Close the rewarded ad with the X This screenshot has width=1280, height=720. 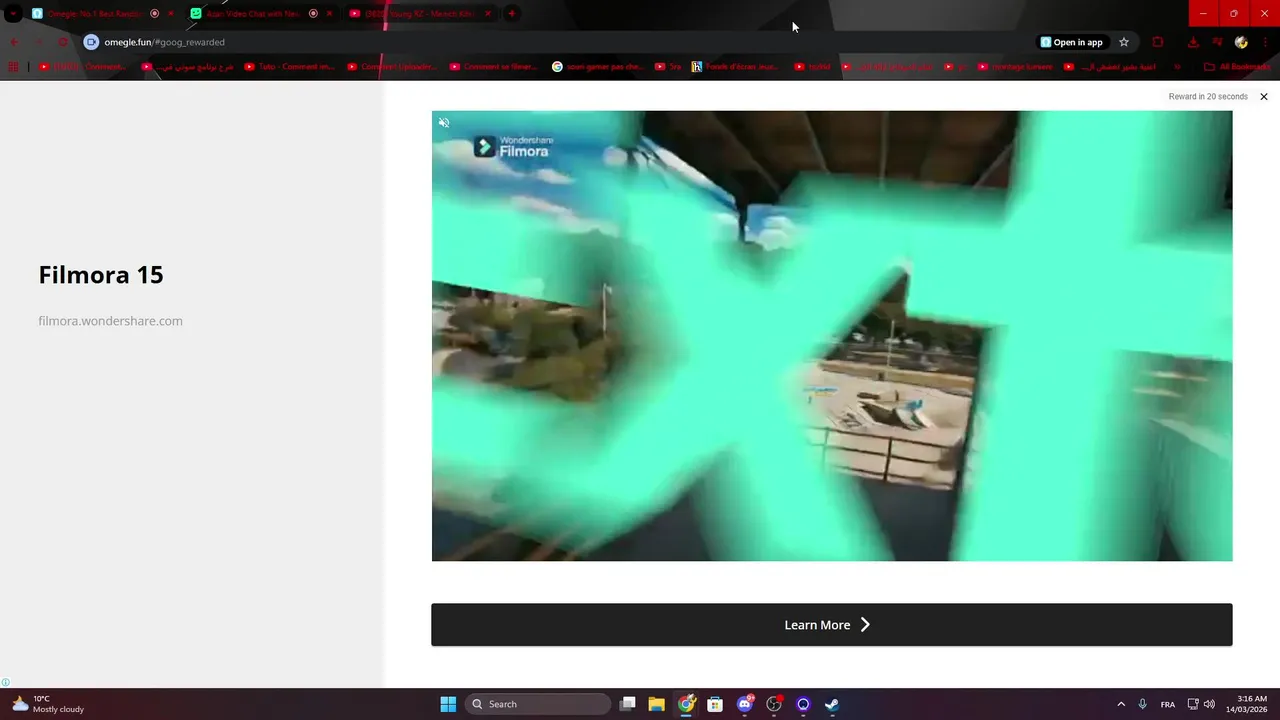pyautogui.click(x=1264, y=97)
